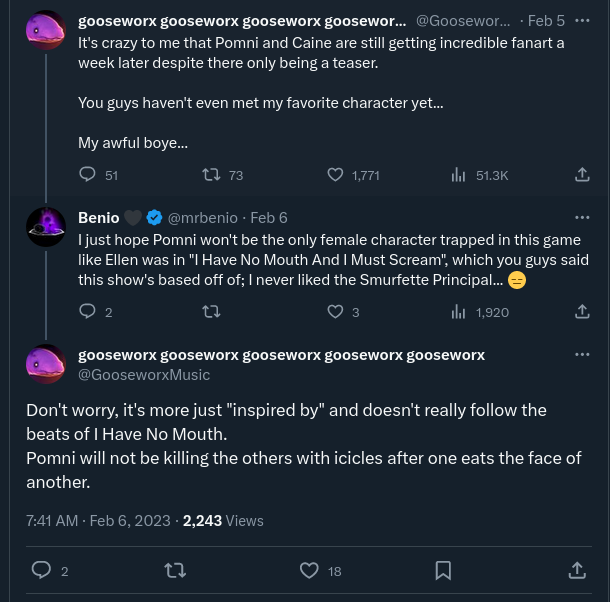Like the tweet with 1,771 likes
This screenshot has width=610, height=602.
tap(336, 175)
